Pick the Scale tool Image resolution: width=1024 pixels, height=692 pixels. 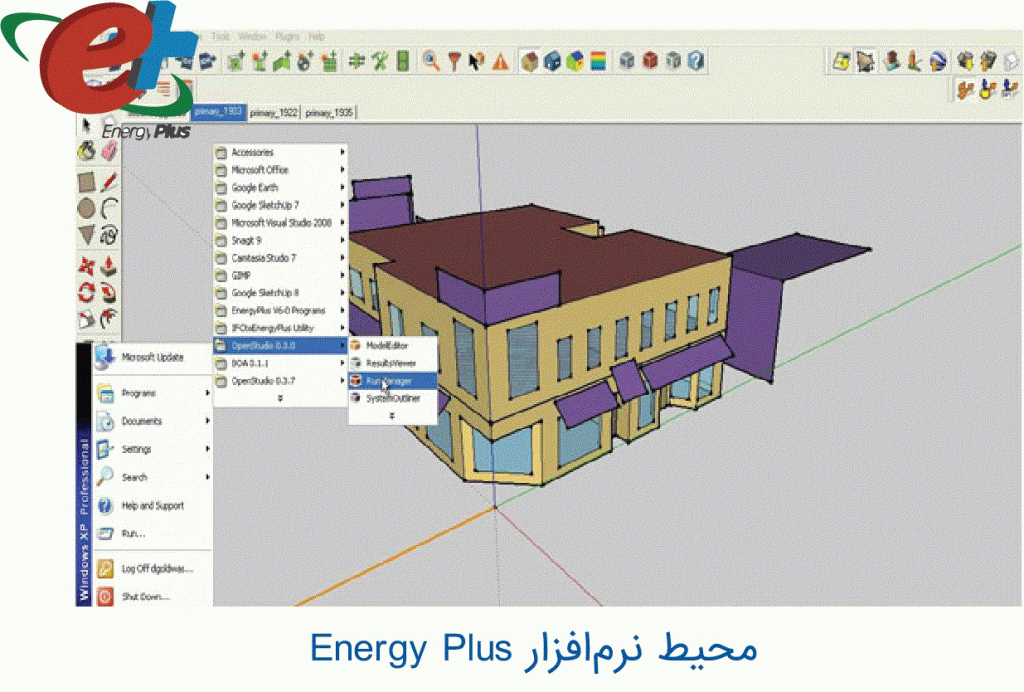[x=86, y=319]
